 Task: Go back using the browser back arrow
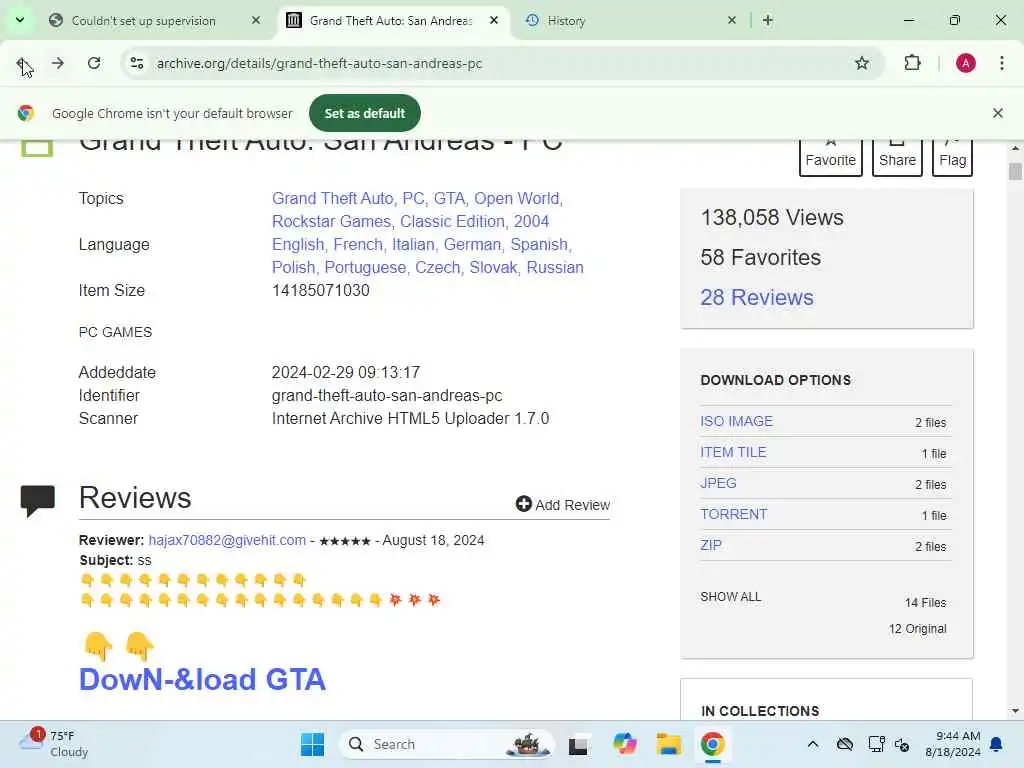pyautogui.click(x=23, y=64)
